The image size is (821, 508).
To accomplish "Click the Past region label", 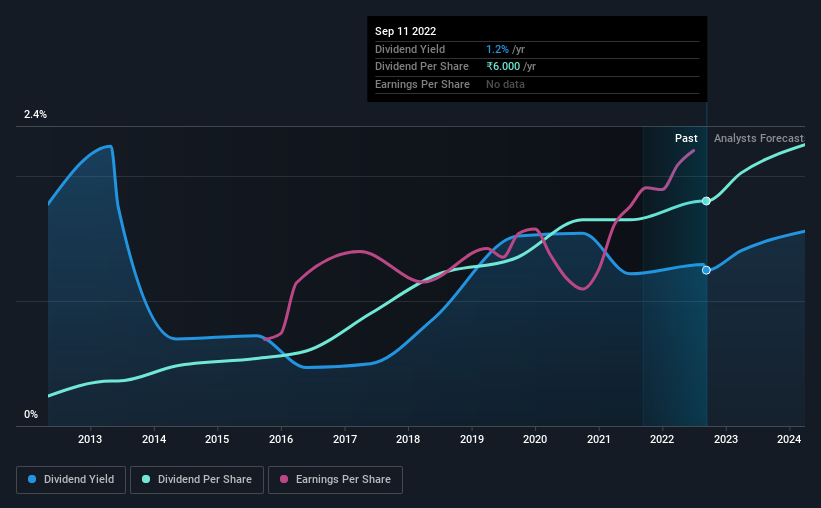I will [686, 138].
